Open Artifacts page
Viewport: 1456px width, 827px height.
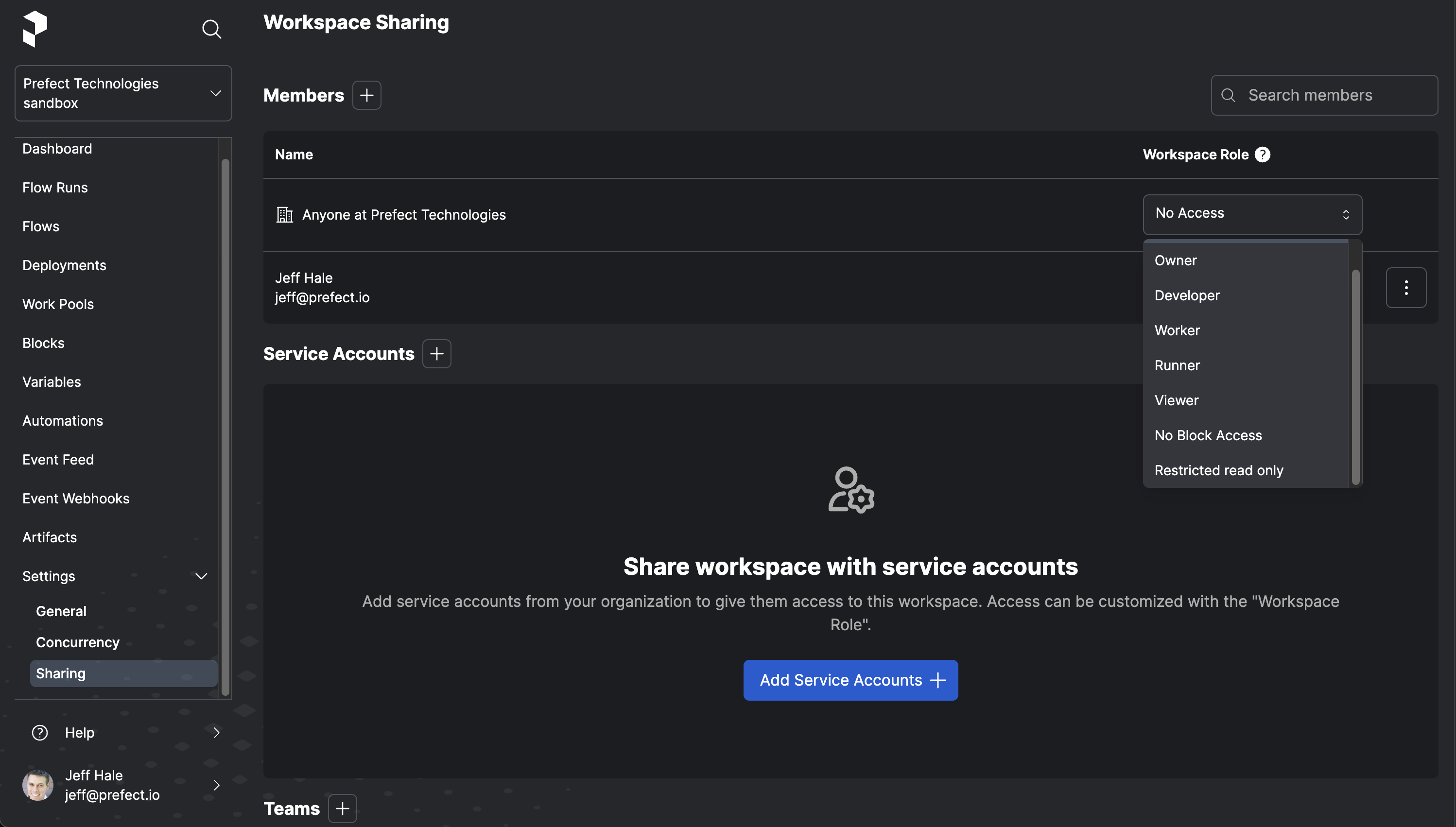coord(50,537)
